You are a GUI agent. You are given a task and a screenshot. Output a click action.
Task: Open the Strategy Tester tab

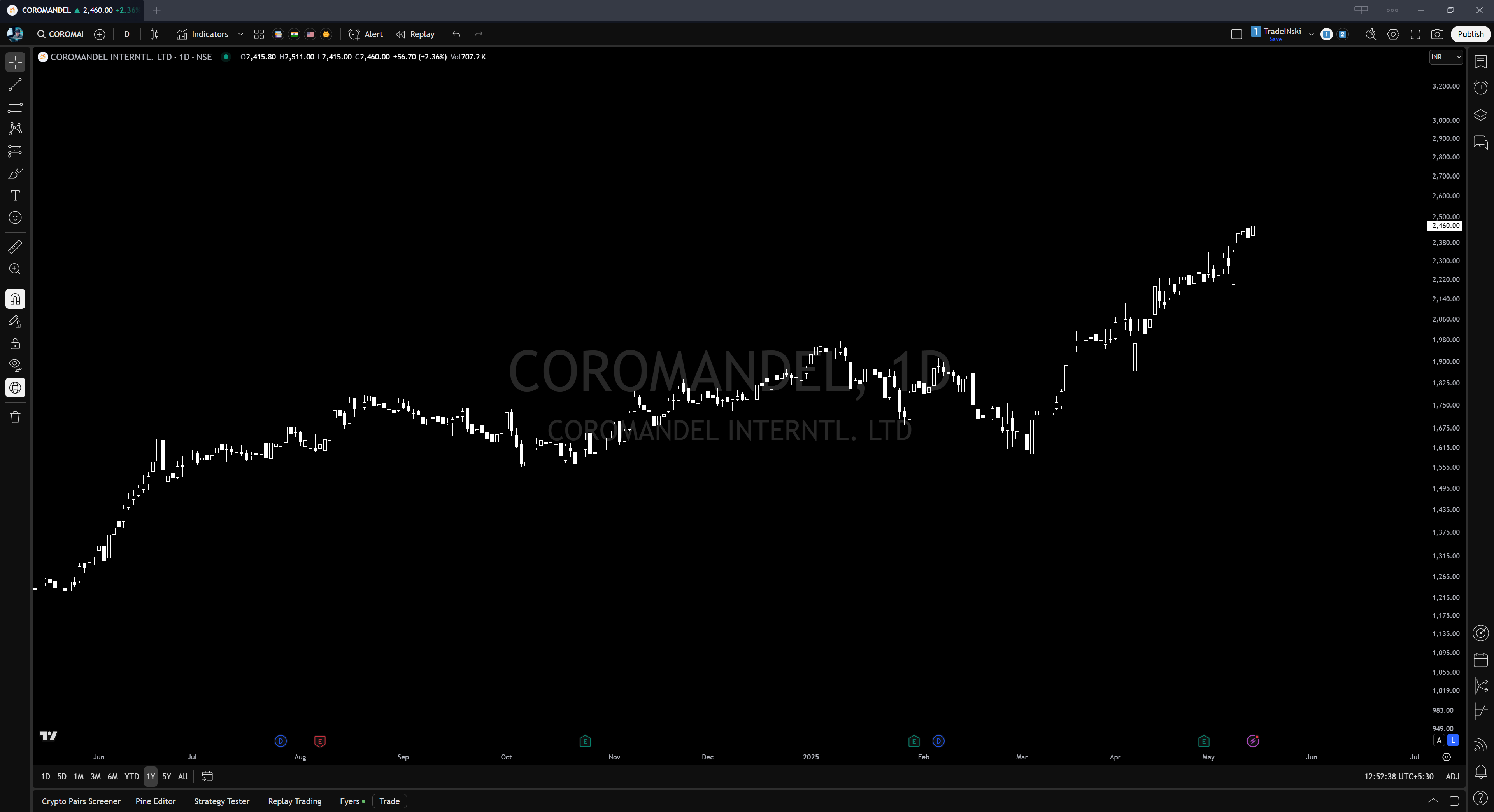[221, 801]
